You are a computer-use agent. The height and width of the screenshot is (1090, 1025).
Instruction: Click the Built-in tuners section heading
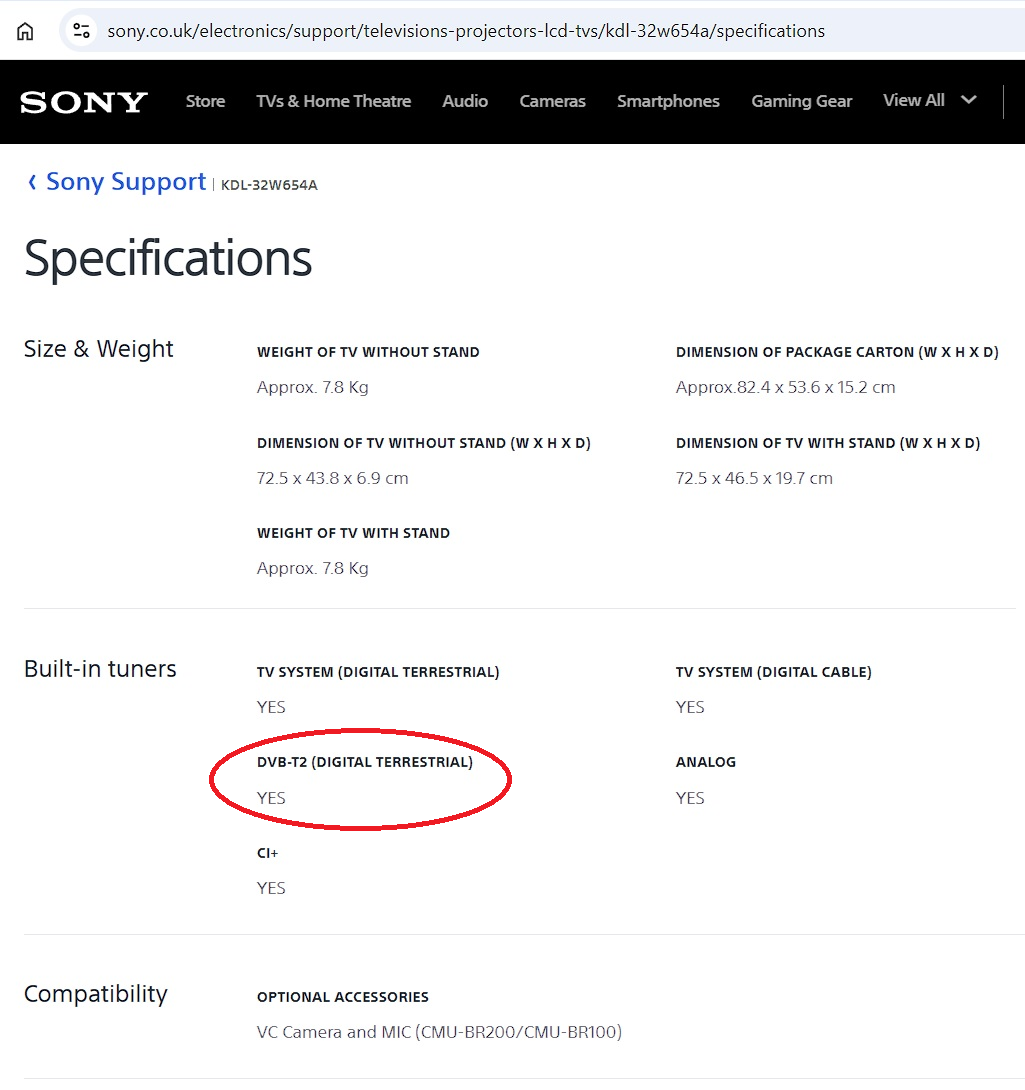click(100, 669)
